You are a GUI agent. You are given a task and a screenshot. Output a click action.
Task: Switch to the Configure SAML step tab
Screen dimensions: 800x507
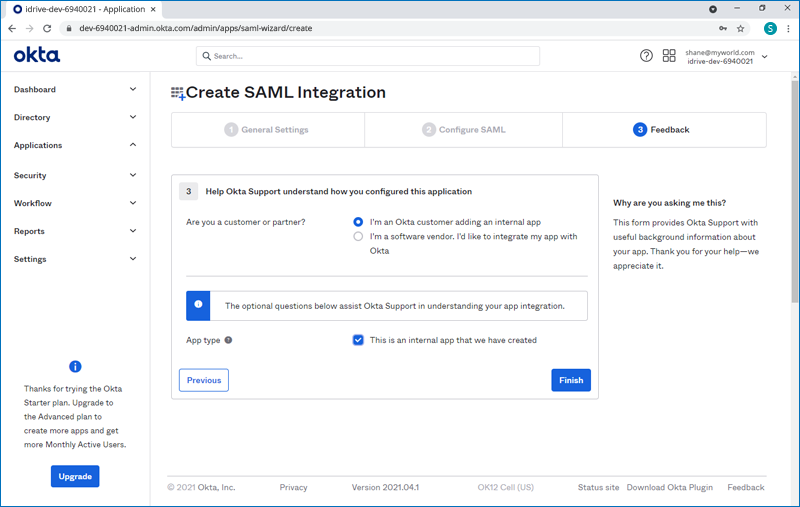(x=463, y=130)
